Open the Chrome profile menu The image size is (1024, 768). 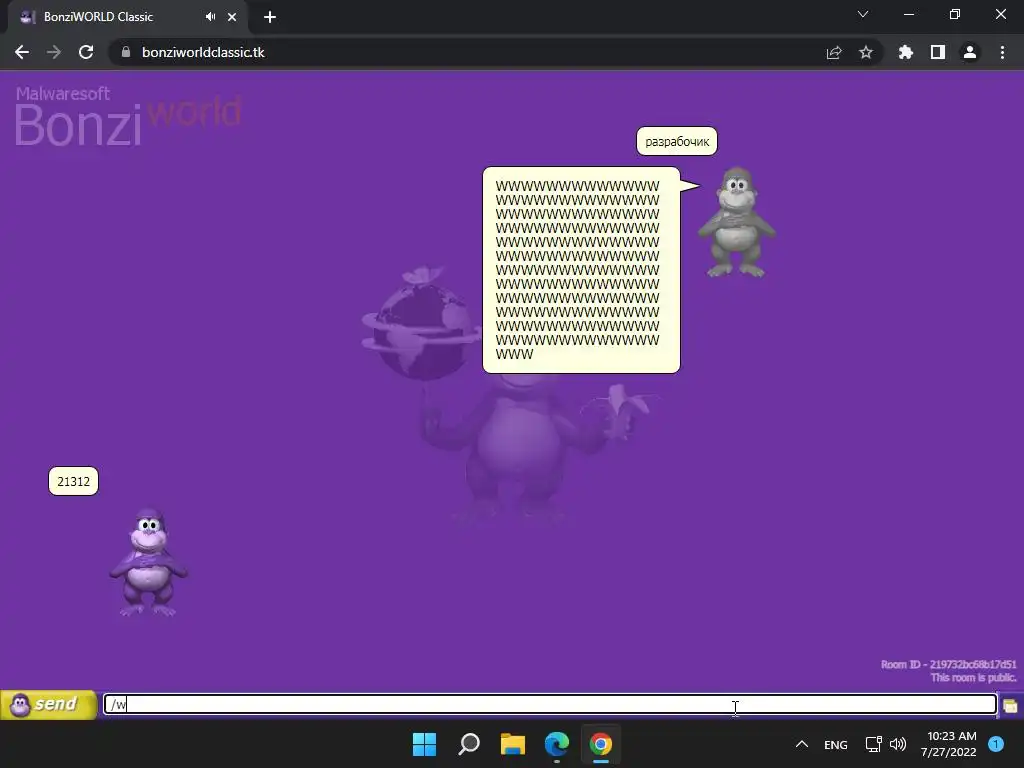(970, 52)
